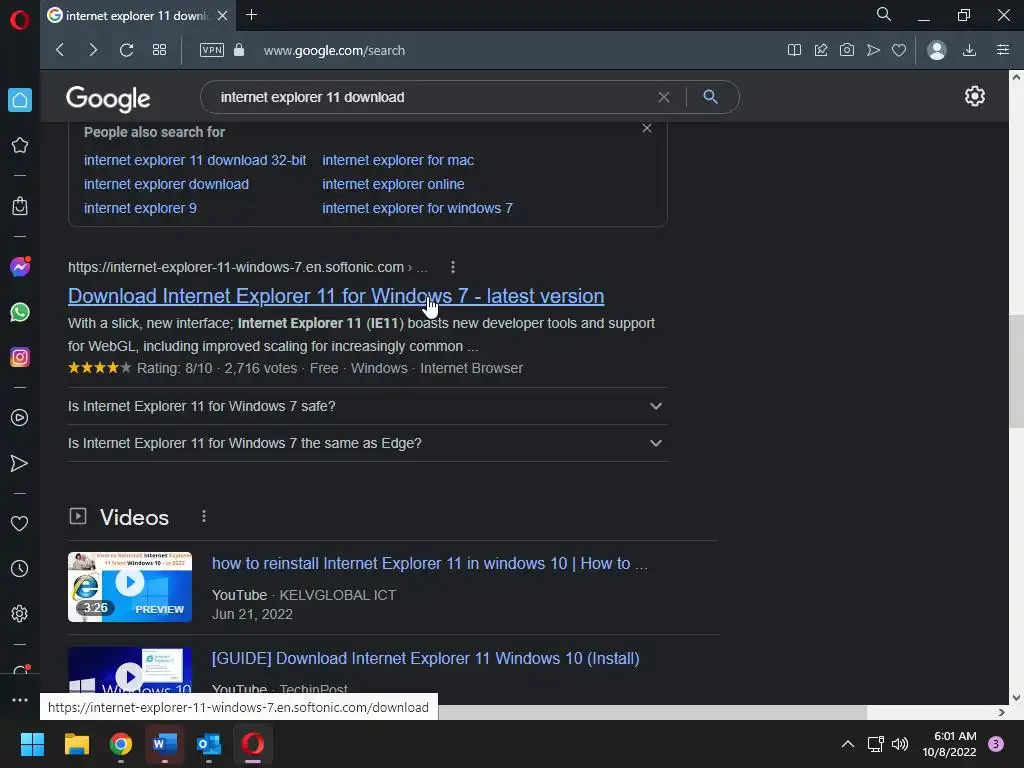
Task: Play the KELVGLOBAL ICT video thumbnail
Action: 130,587
